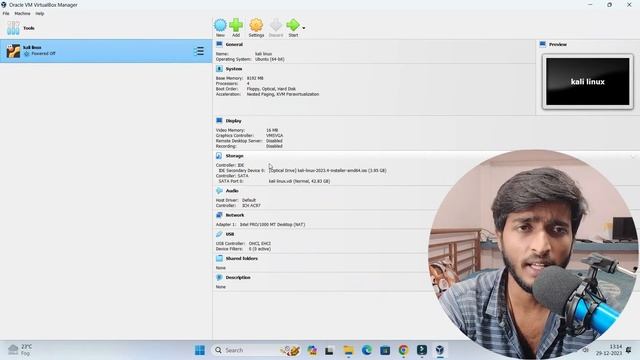640x360 pixels.
Task: Click the Display section monitor icon
Action: coord(219,120)
